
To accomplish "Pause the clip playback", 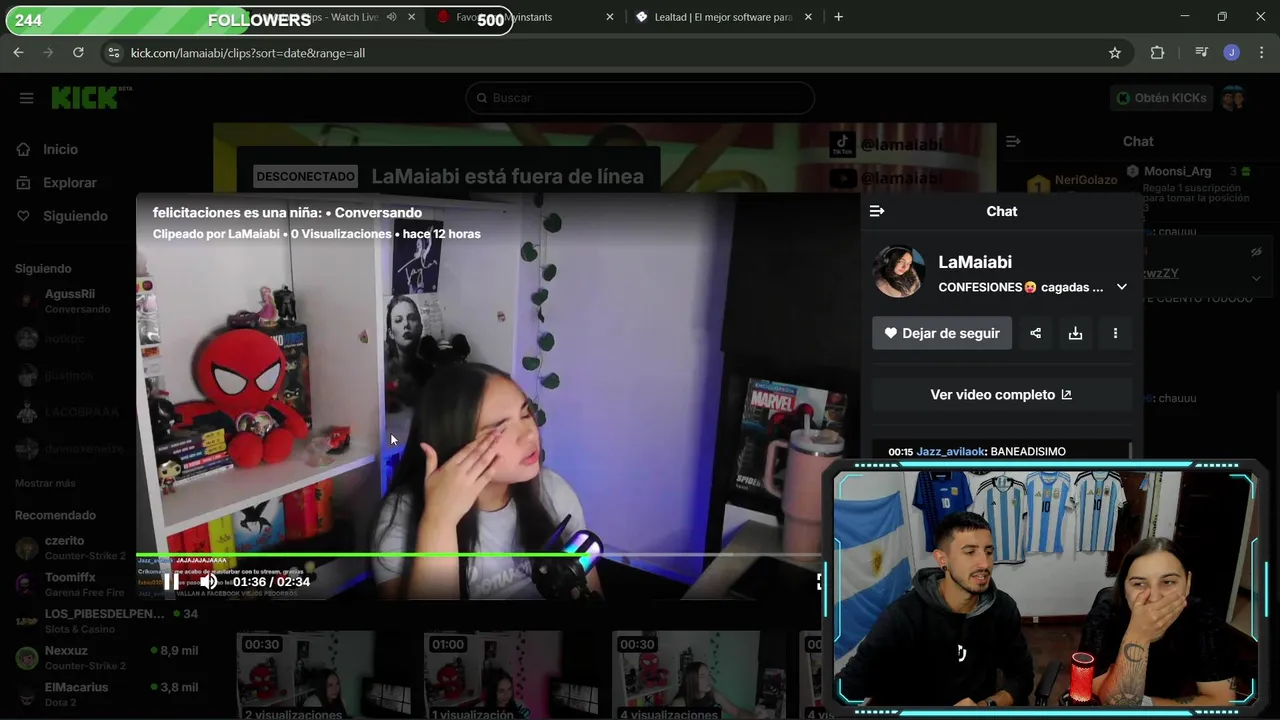I will coord(171,581).
